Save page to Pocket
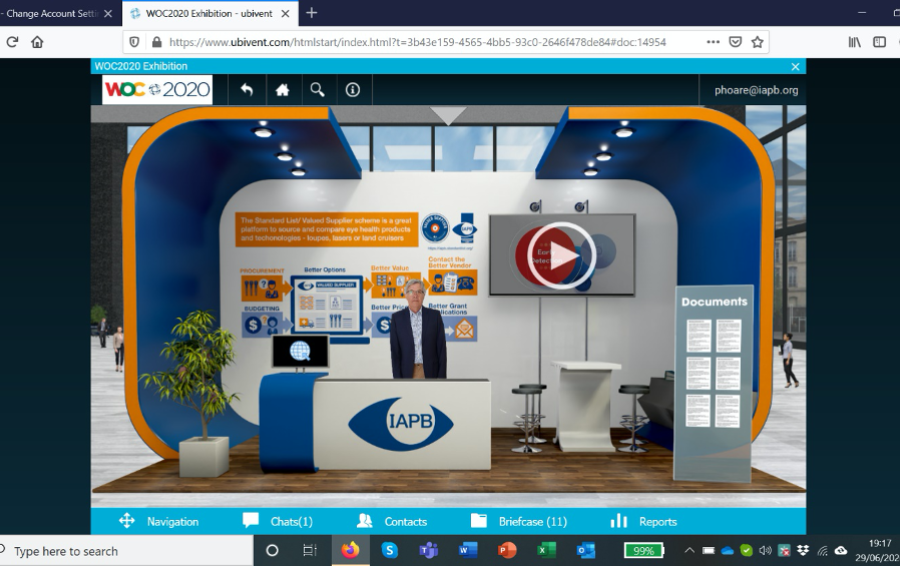 735,42
